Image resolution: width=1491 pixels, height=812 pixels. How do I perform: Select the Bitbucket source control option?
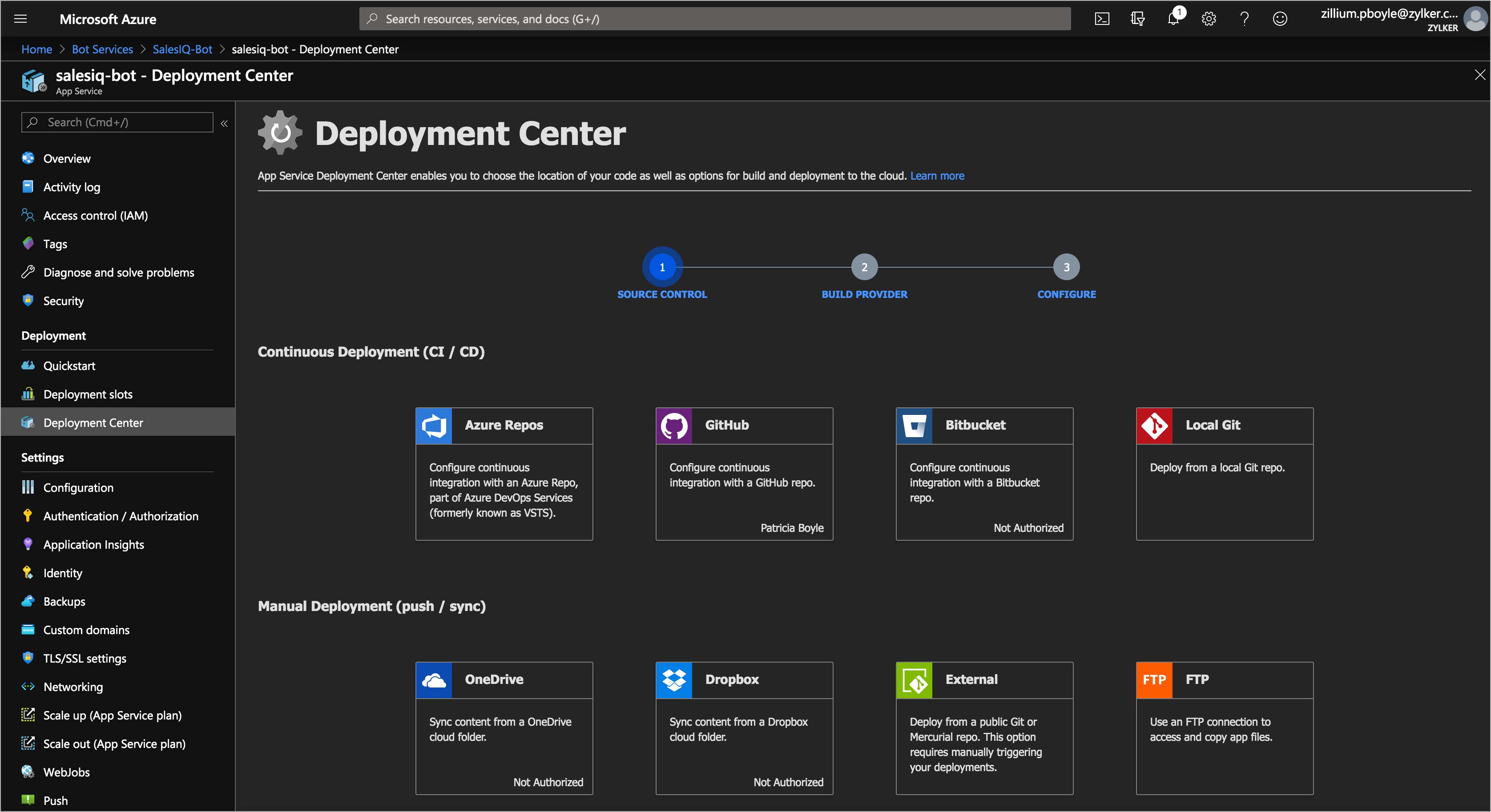pyautogui.click(x=984, y=474)
